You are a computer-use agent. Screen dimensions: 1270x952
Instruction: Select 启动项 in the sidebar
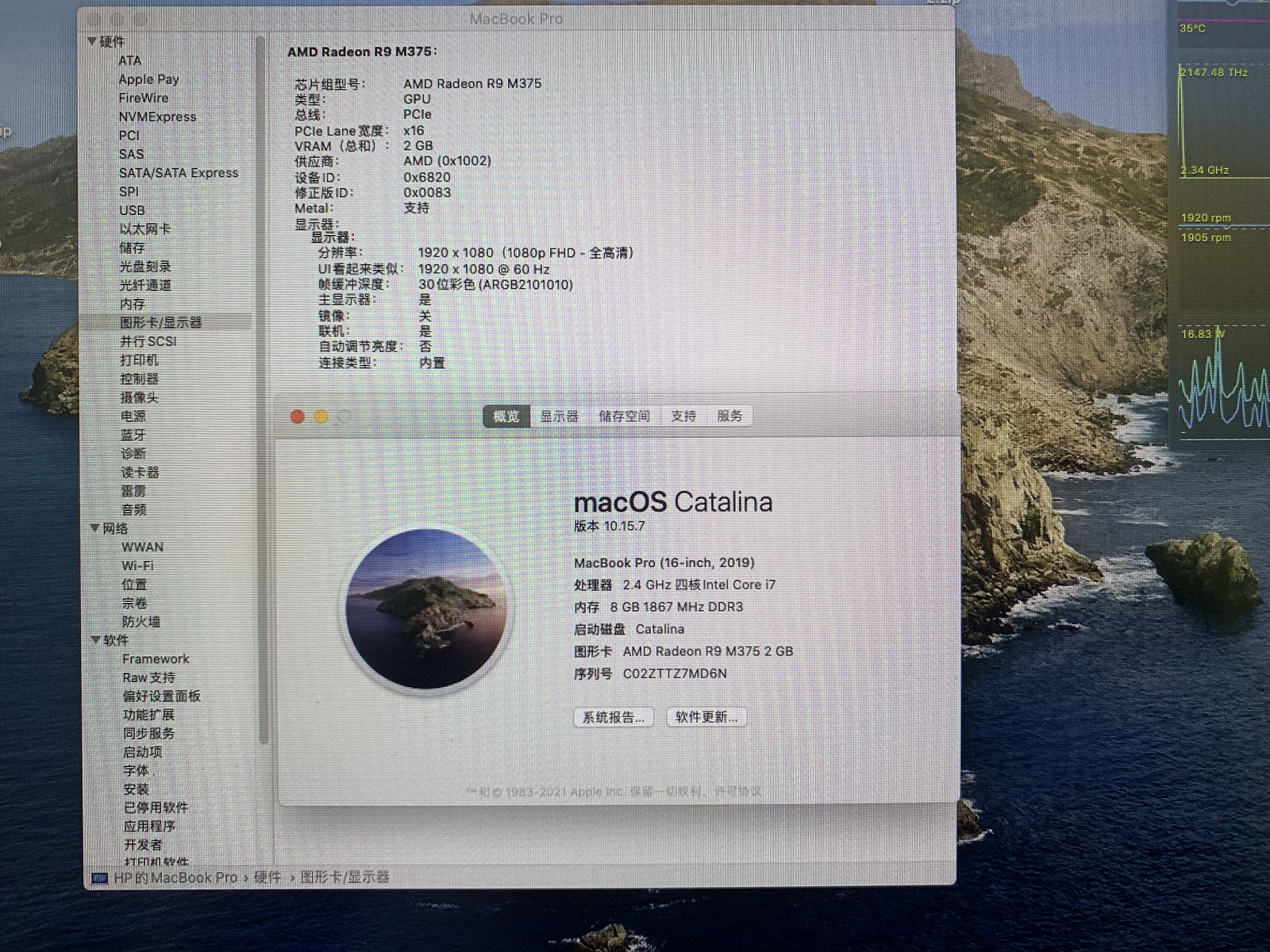click(143, 752)
